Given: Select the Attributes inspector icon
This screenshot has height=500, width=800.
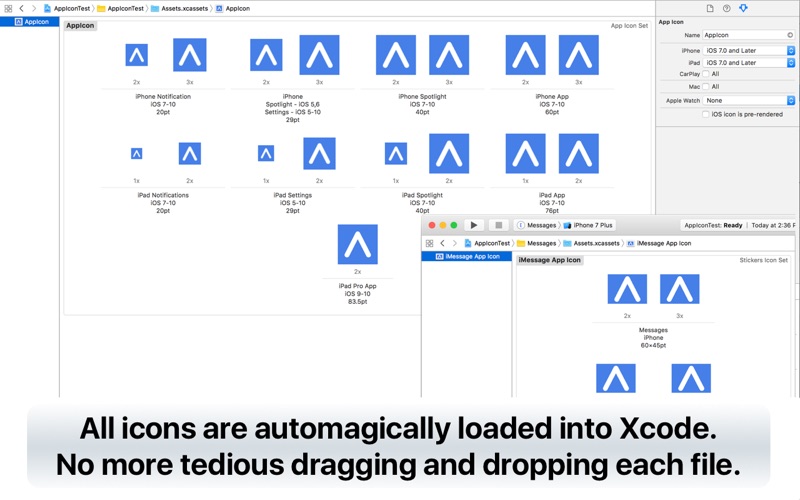Looking at the screenshot, I should click(x=743, y=8).
